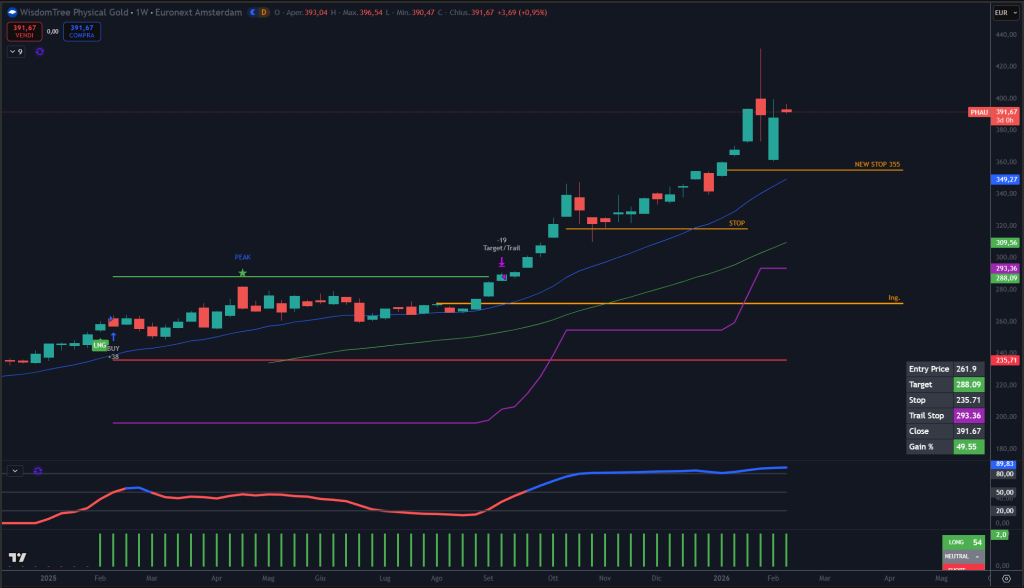Click the purple refresh icon below the trade buttons
Viewport: 1024px width, 588px height.
[38, 51]
